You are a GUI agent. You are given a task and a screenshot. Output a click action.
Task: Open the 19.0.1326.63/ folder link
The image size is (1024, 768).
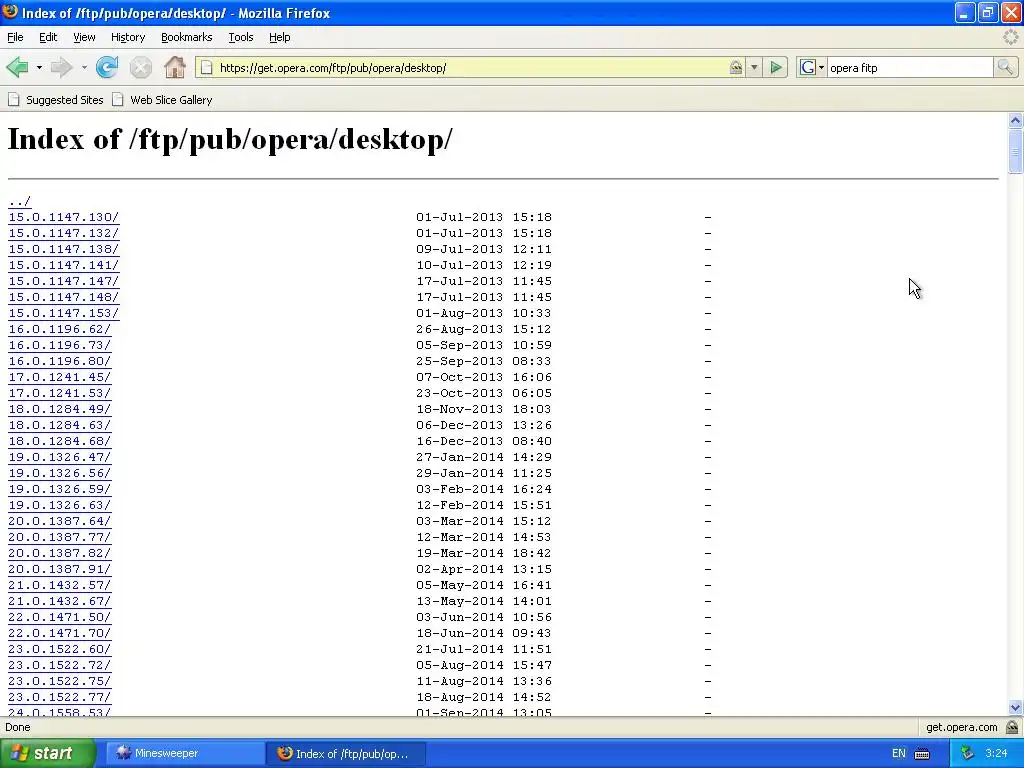click(59, 505)
